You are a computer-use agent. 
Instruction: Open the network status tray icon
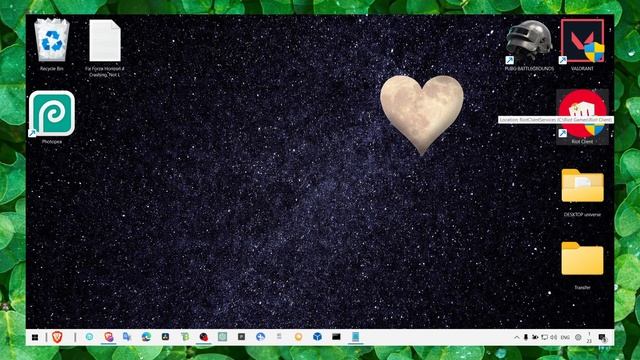pos(544,337)
